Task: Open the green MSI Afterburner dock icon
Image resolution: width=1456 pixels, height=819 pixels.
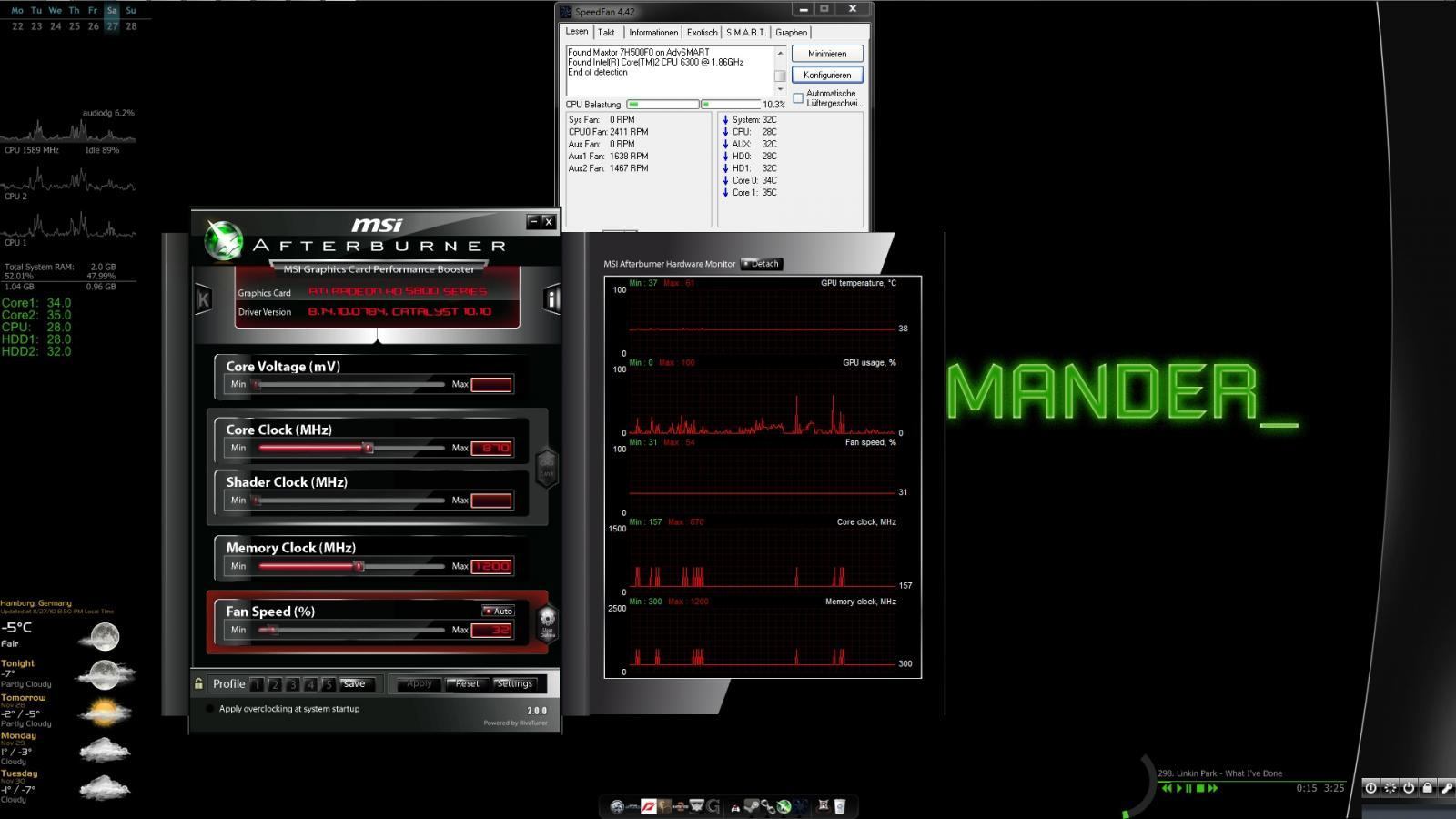Action: 784,806
